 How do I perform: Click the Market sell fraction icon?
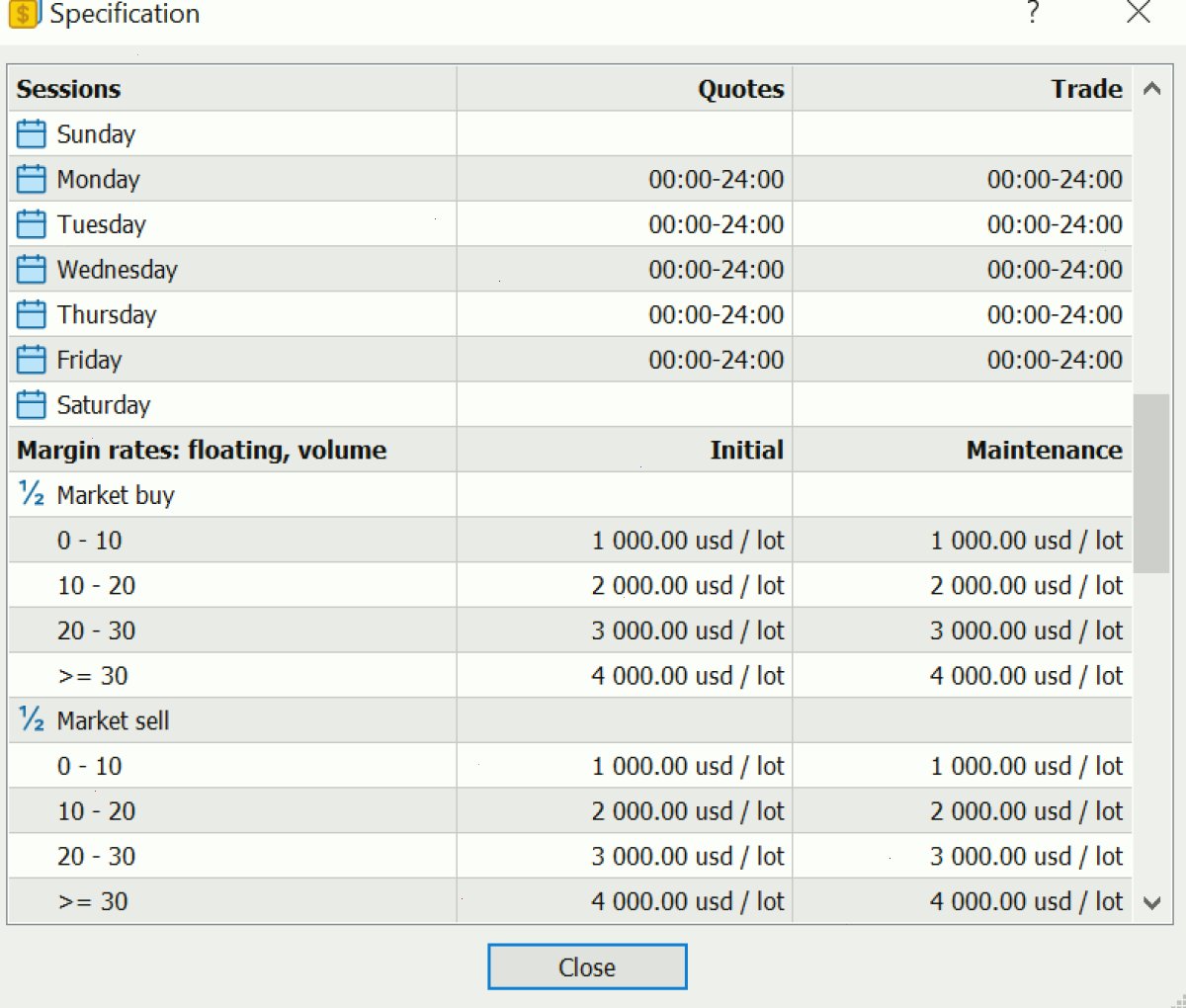point(32,719)
